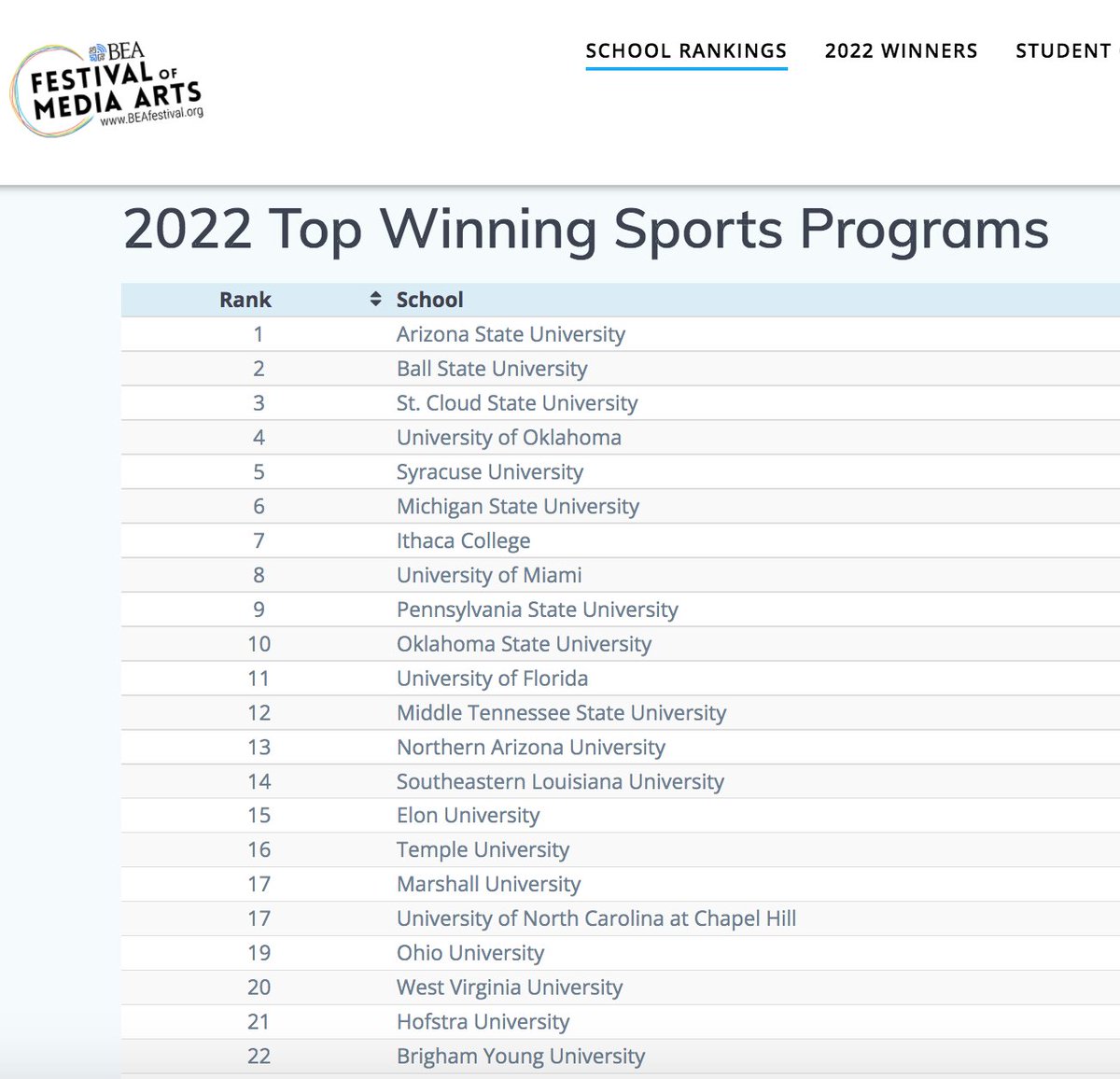Click rank number 10 cell
This screenshot has height=1079, width=1120.
click(x=259, y=644)
